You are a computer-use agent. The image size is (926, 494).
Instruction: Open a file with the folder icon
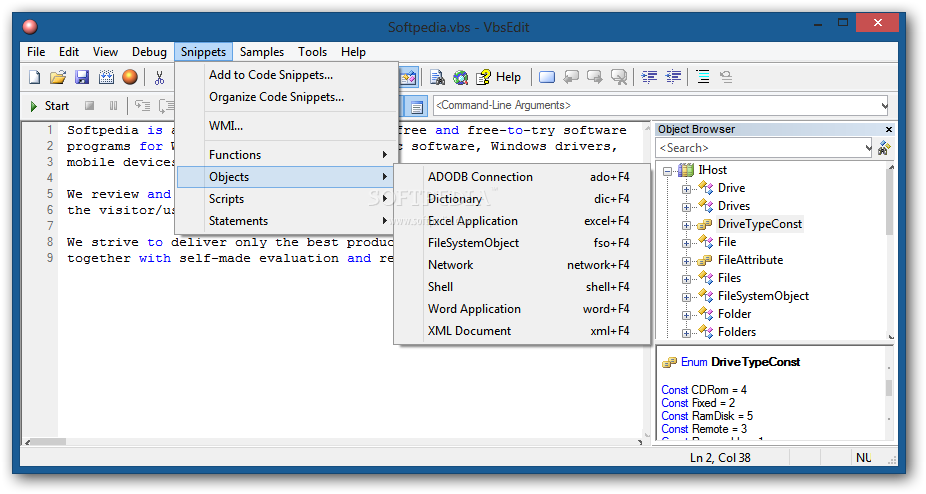[58, 77]
